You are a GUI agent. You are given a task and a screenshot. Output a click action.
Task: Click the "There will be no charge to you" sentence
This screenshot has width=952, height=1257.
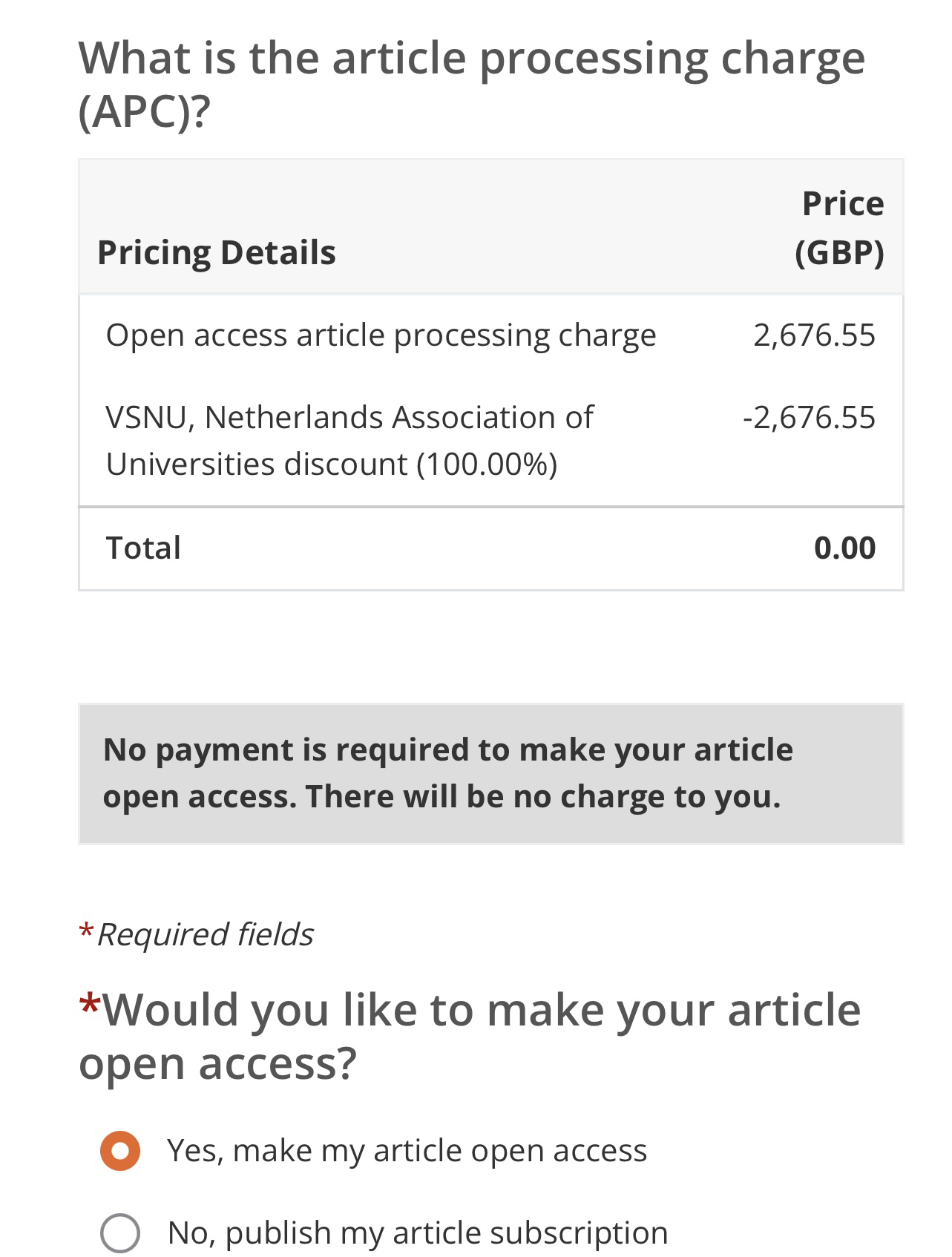click(x=543, y=797)
